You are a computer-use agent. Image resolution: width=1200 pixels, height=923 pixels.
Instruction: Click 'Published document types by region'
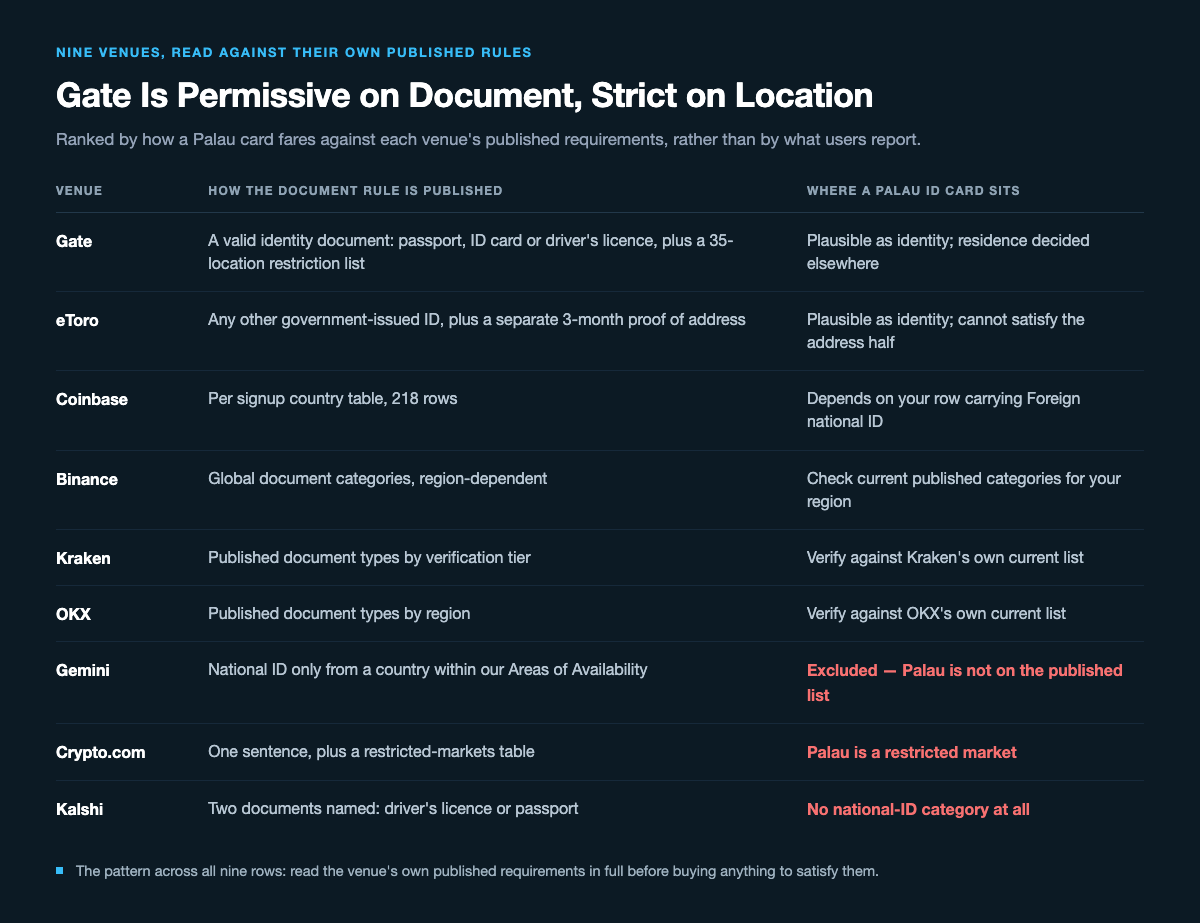coord(339,613)
